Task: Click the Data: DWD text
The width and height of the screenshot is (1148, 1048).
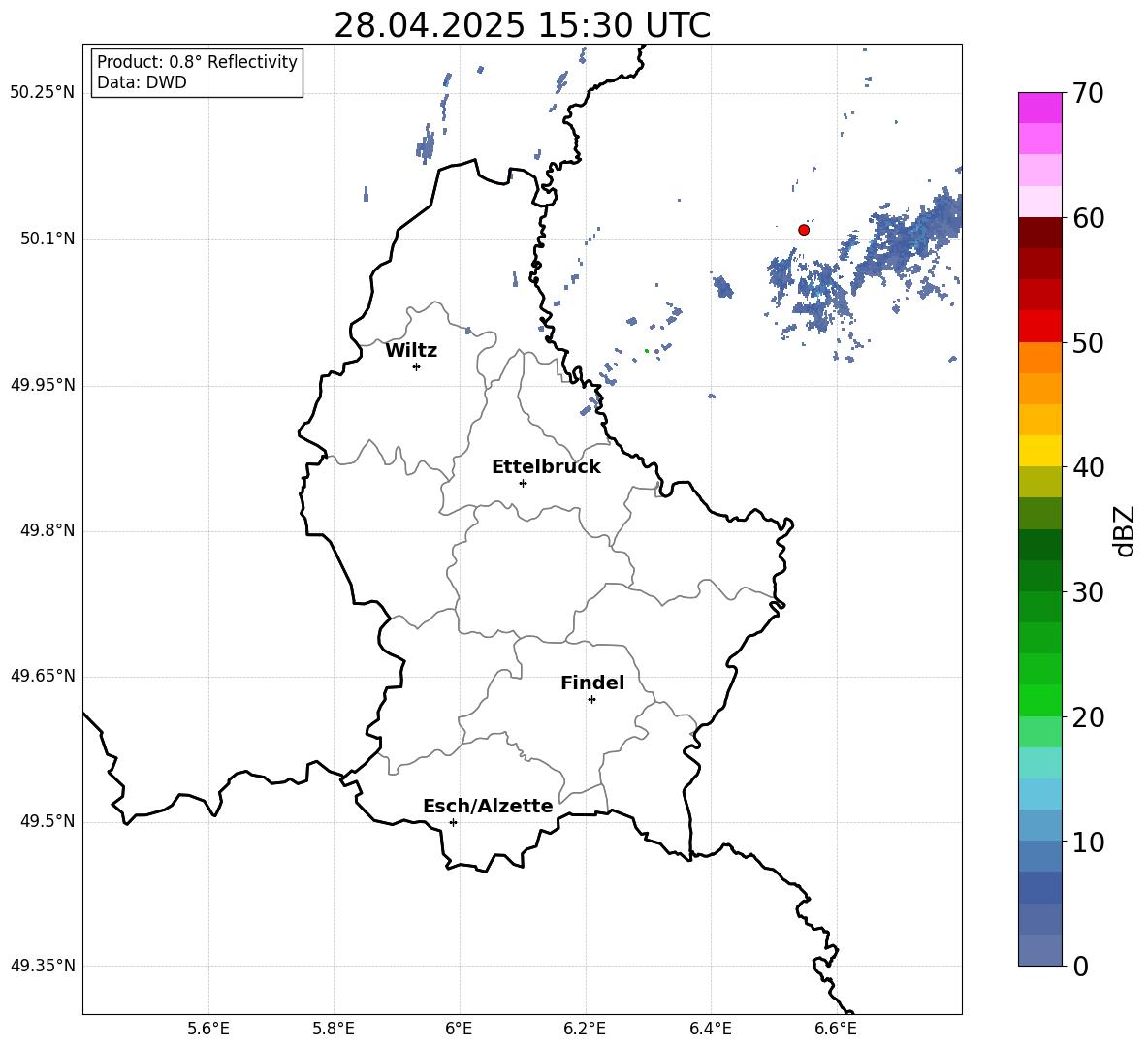Action: coord(142,82)
